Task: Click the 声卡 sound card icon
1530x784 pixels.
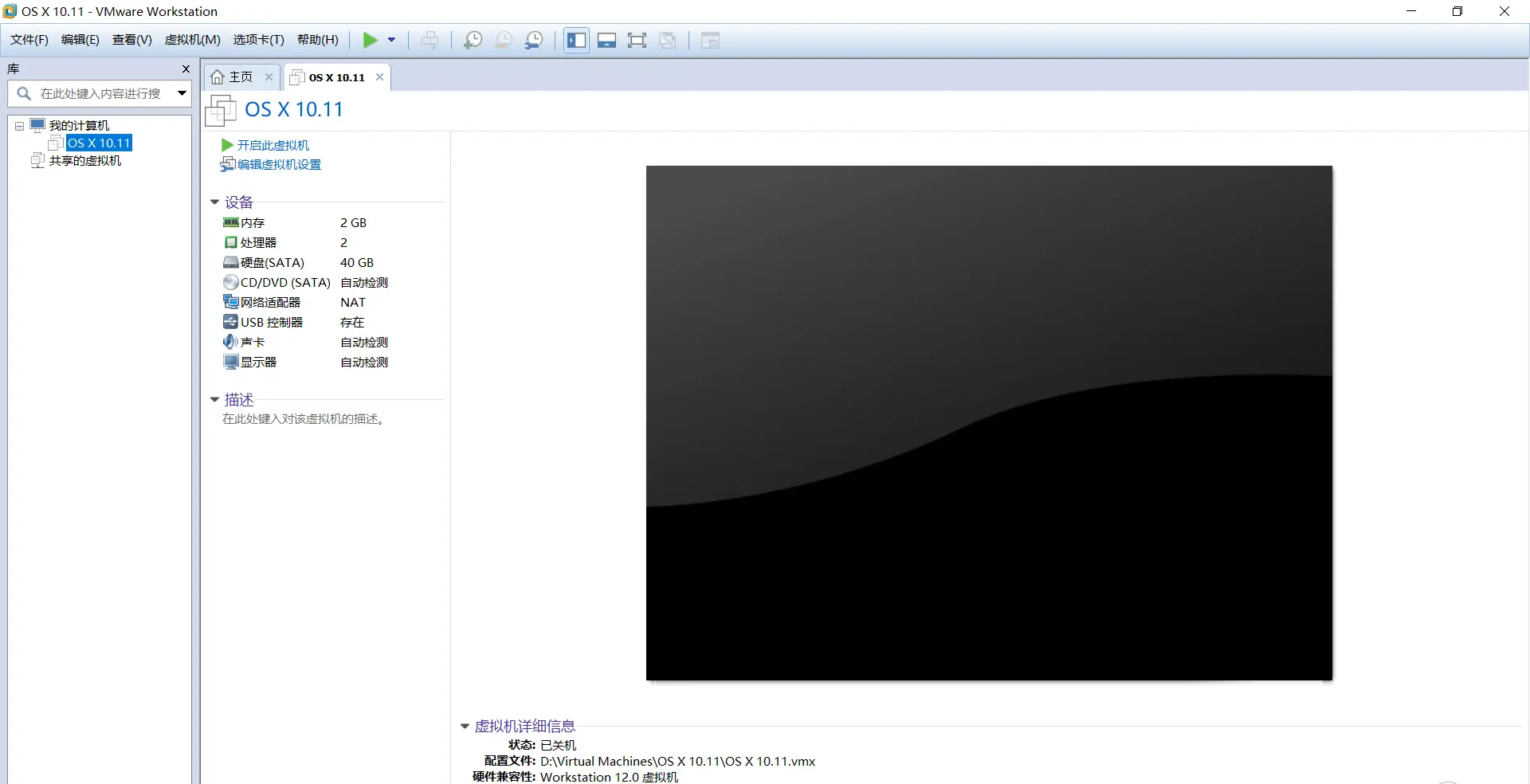Action: pos(231,342)
